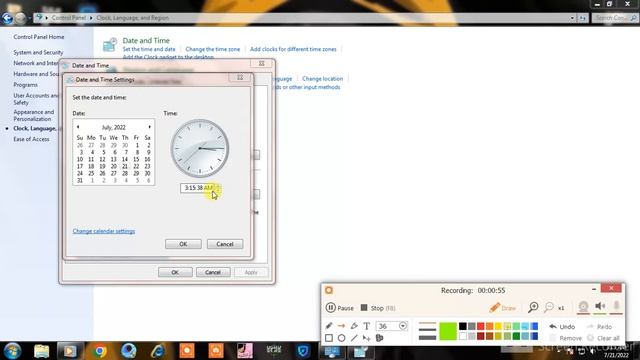Click OK in outer Date and Time dialog
The width and height of the screenshot is (640, 360).
tap(175, 272)
